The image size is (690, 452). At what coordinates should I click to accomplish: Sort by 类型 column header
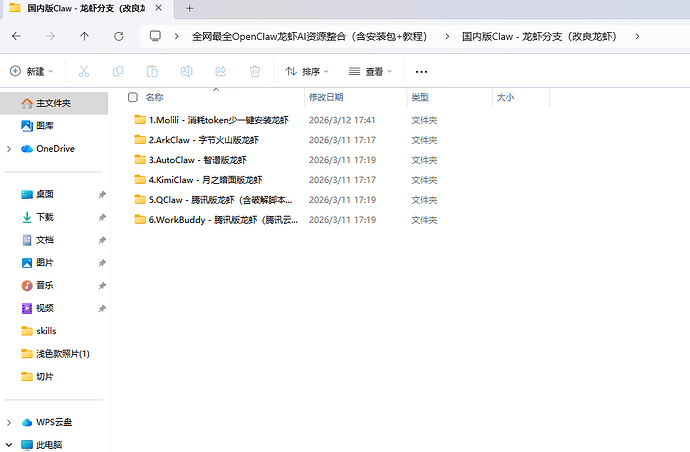click(x=420, y=97)
